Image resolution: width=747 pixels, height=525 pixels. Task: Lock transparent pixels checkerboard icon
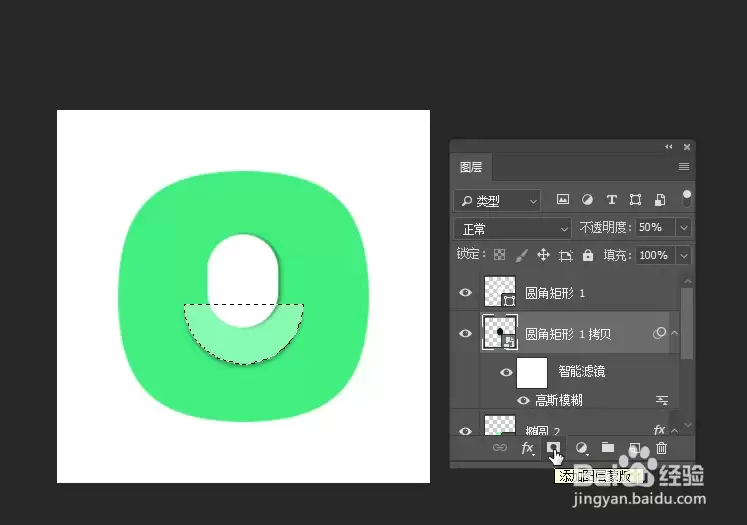point(499,255)
